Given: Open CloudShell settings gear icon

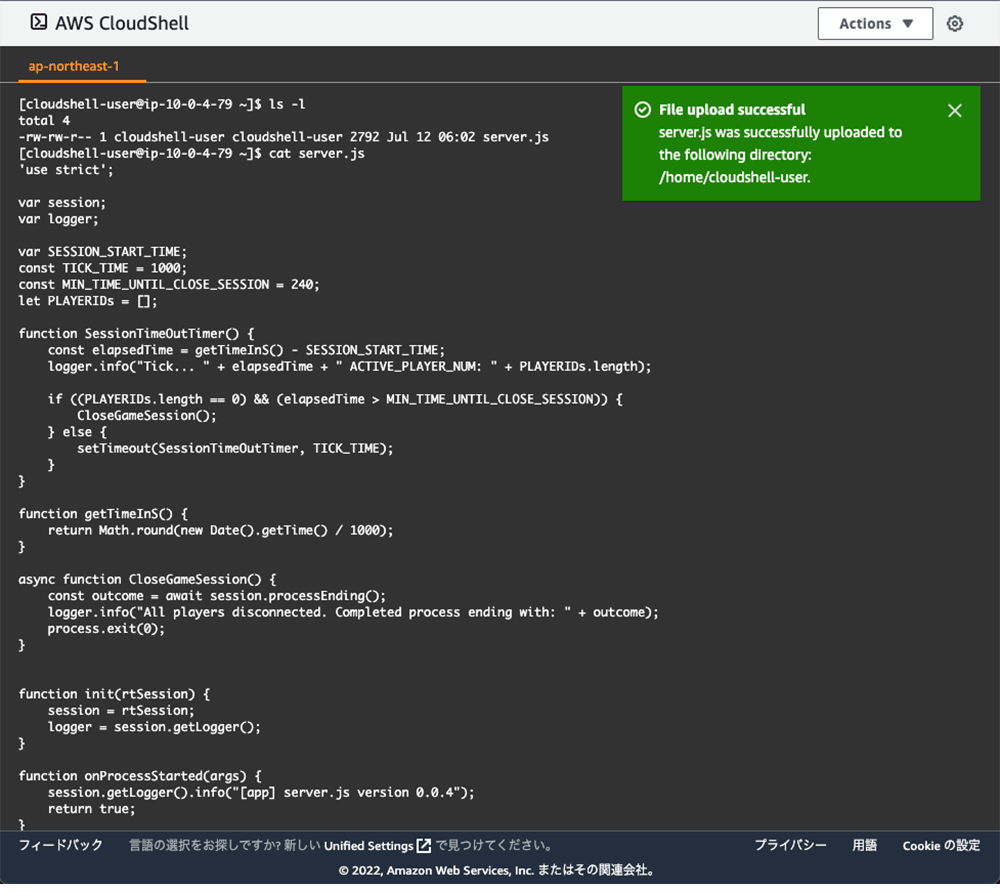Looking at the screenshot, I should pos(955,24).
